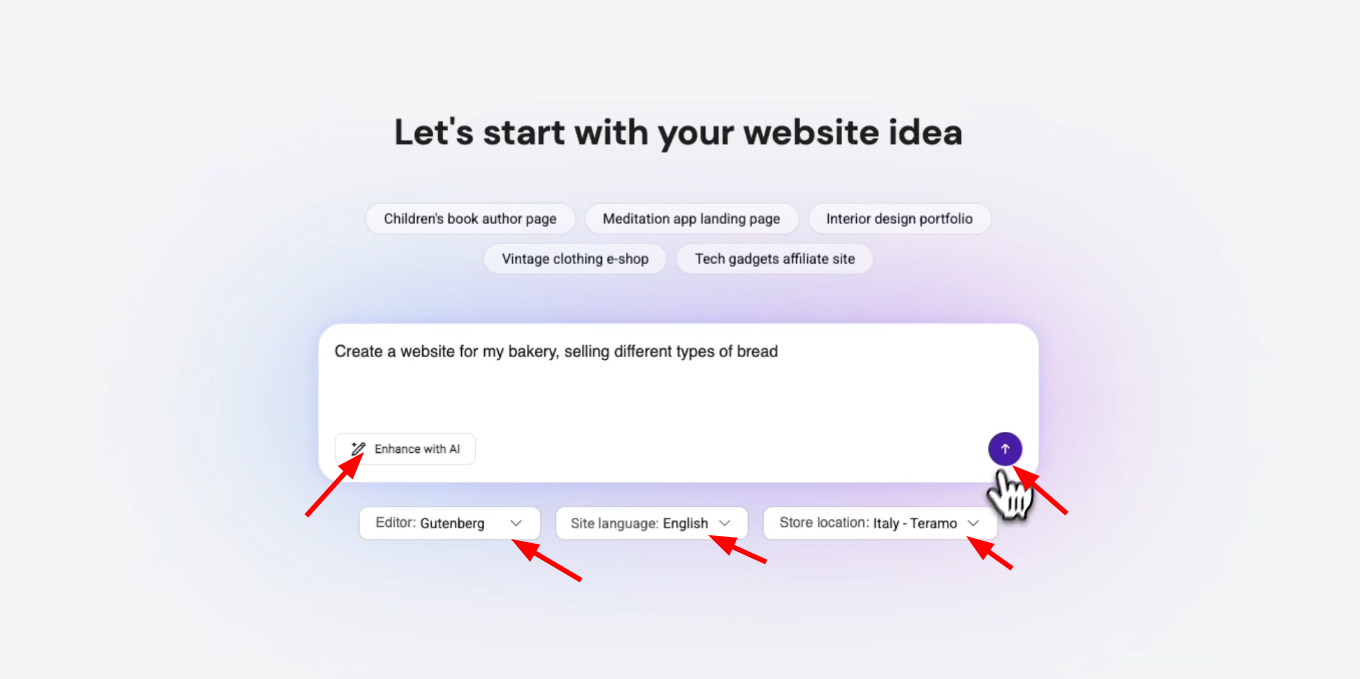1360x679 pixels.
Task: Choose the Children's book author page suggestion
Action: pos(470,219)
